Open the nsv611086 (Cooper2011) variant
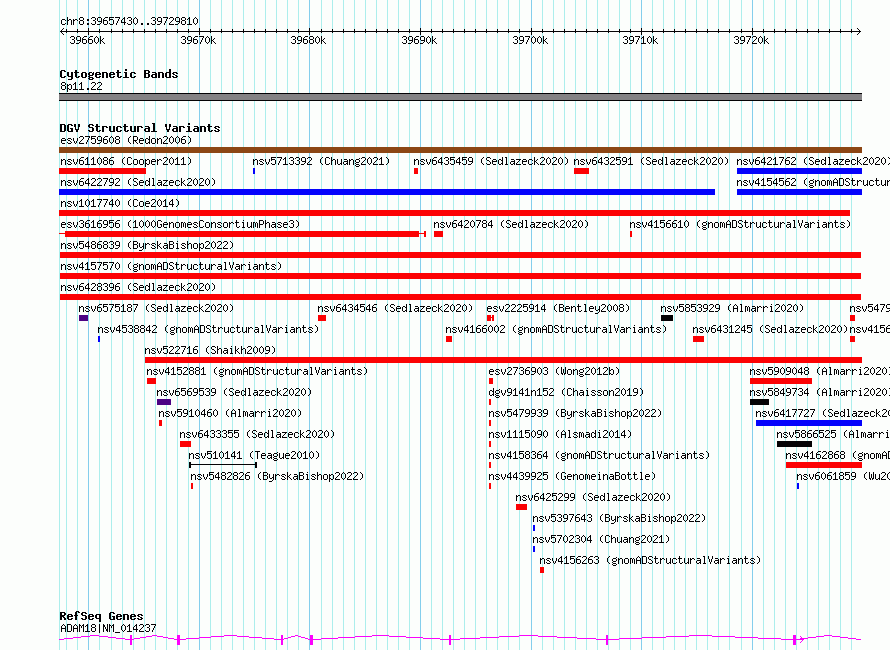Screen dimensions: 890x650 pos(126,161)
